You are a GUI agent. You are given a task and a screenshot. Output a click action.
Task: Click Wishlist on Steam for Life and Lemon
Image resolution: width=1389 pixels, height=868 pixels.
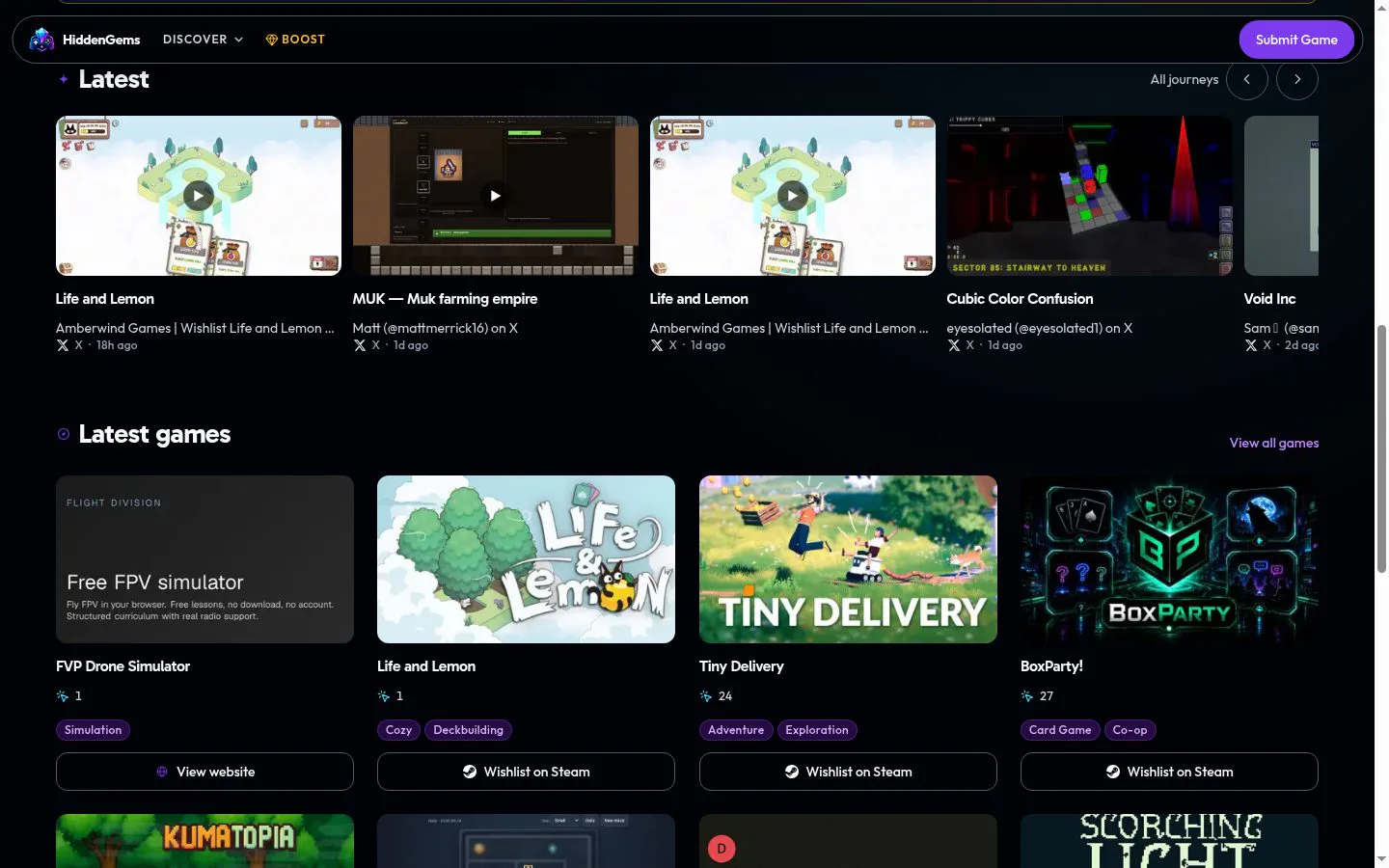(526, 772)
